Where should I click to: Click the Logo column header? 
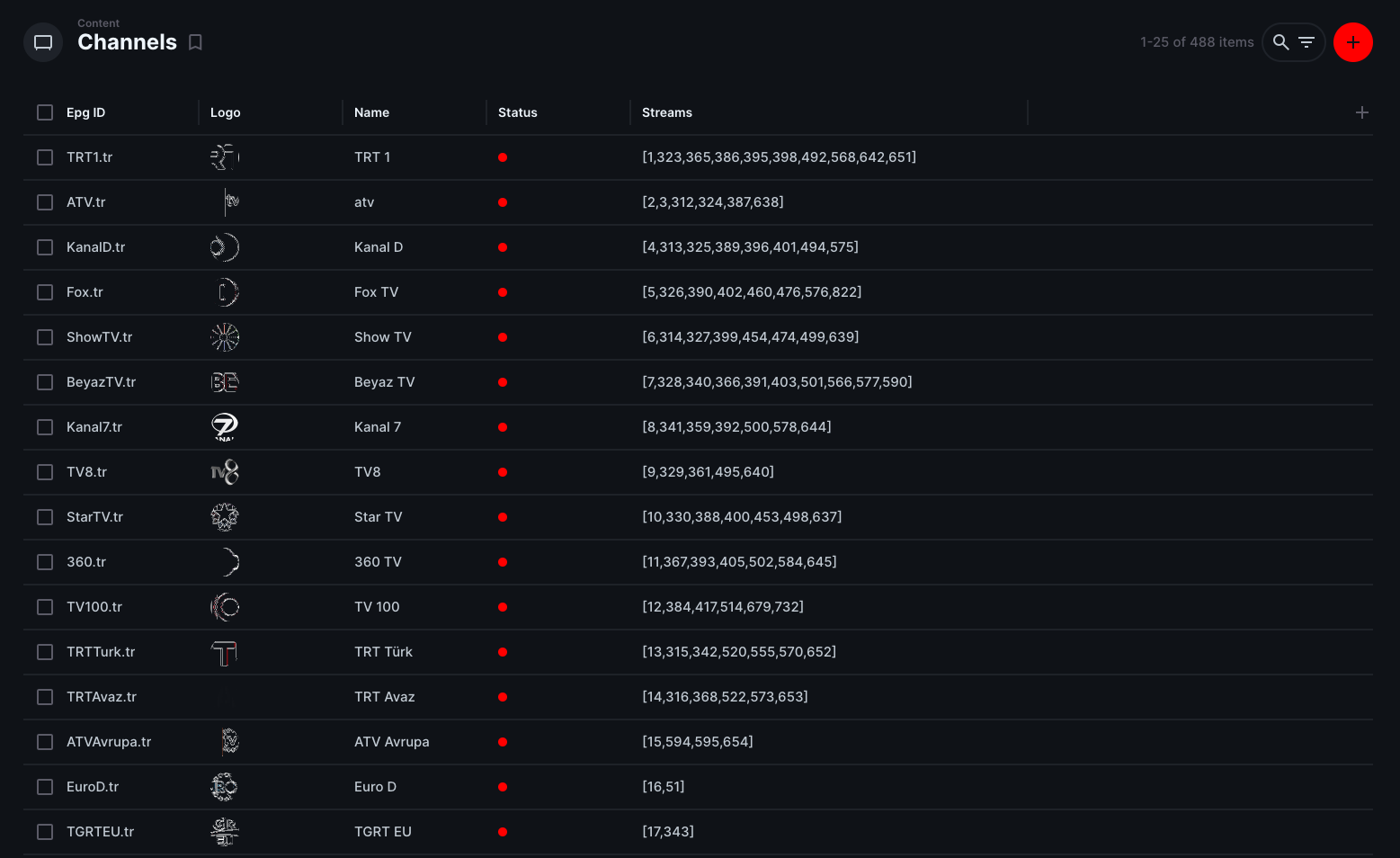[x=225, y=112]
